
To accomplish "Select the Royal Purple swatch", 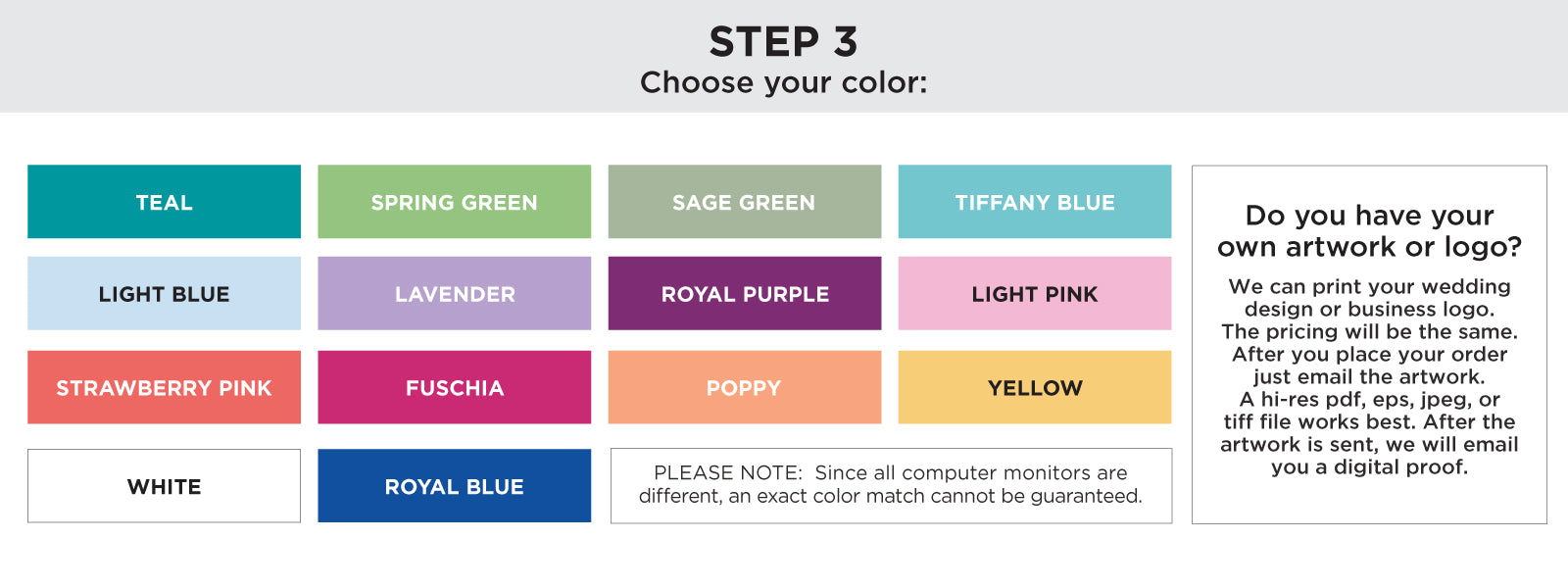I will pyautogui.click(x=744, y=294).
